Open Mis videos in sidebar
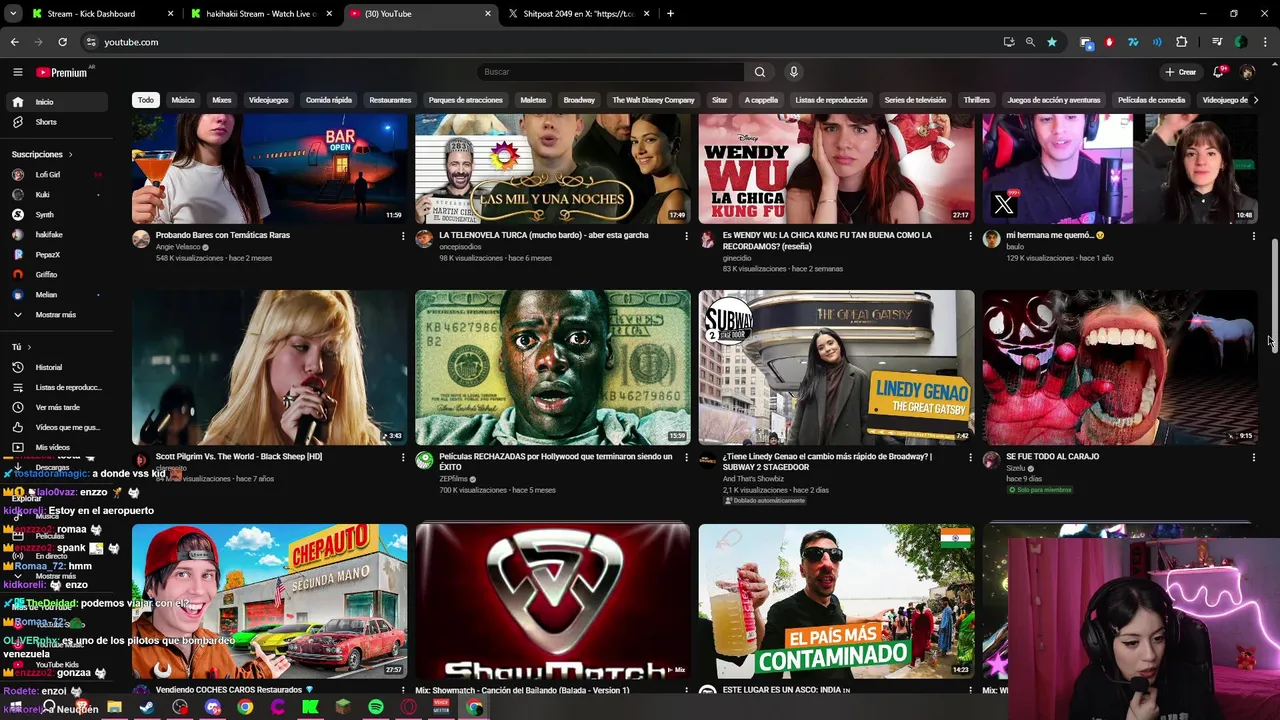Image resolution: width=1280 pixels, height=720 pixels. [58, 447]
